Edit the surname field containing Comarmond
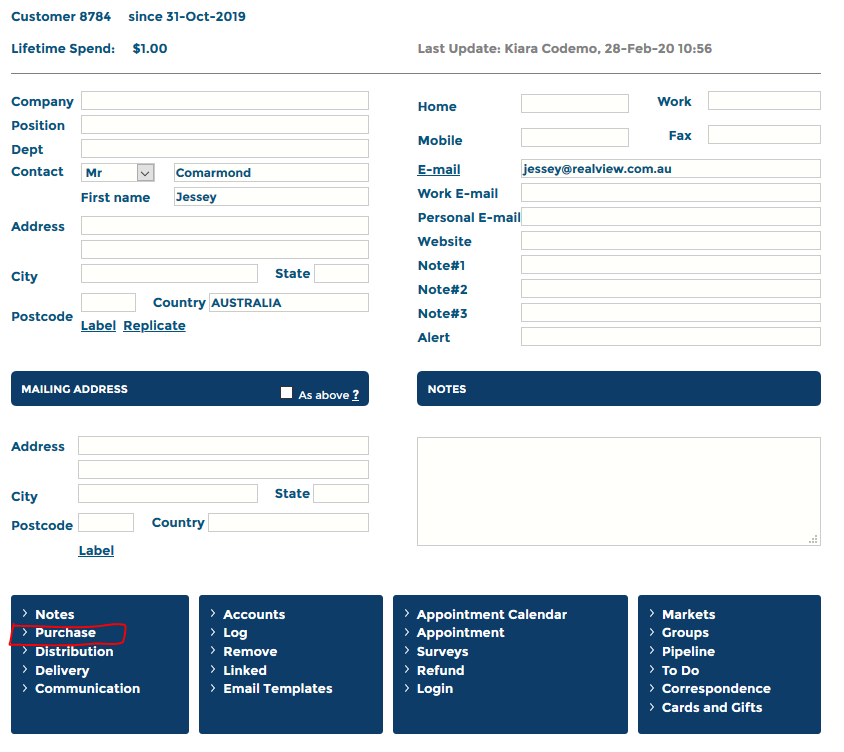 pos(271,173)
